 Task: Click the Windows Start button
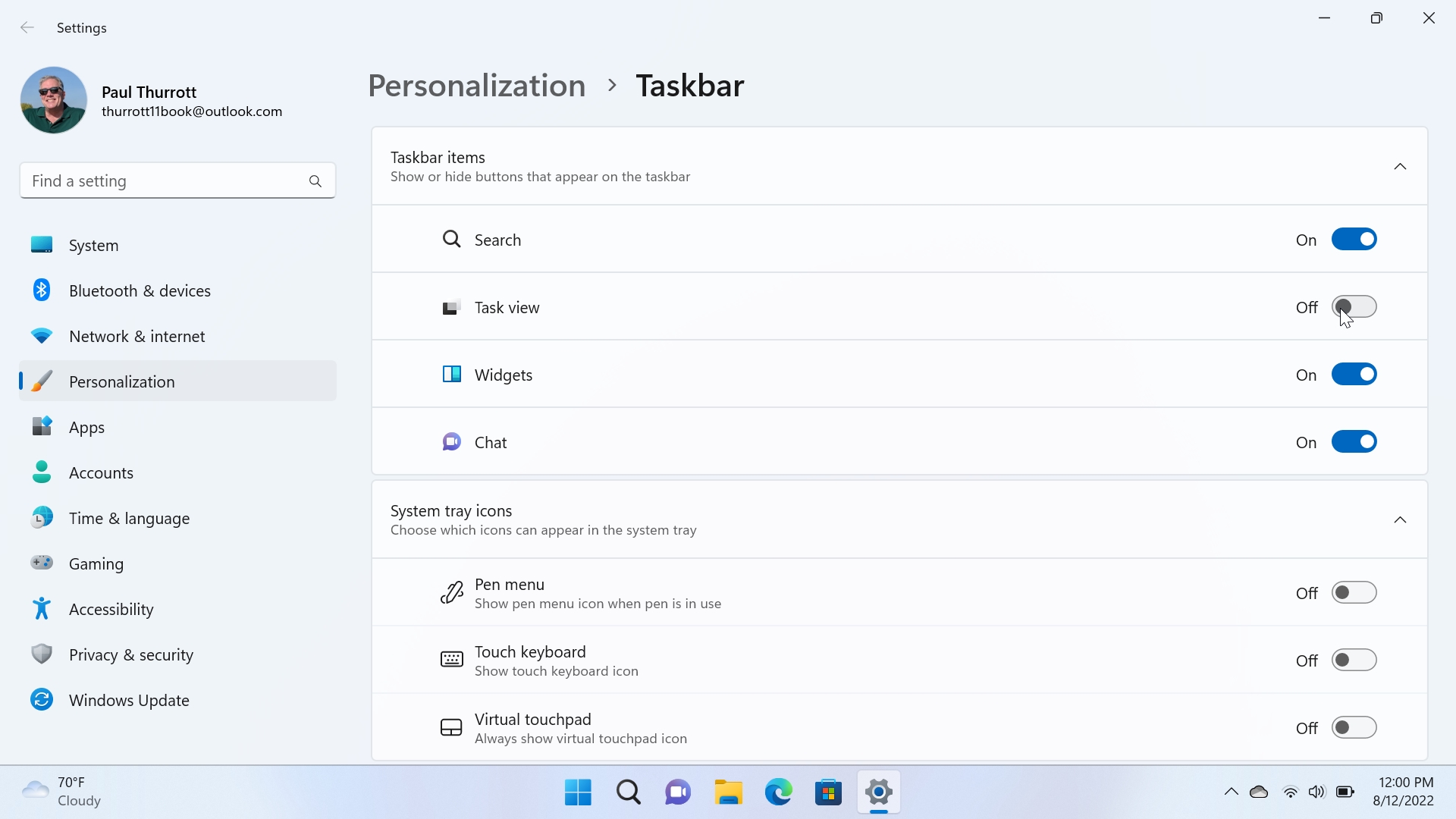(x=578, y=792)
